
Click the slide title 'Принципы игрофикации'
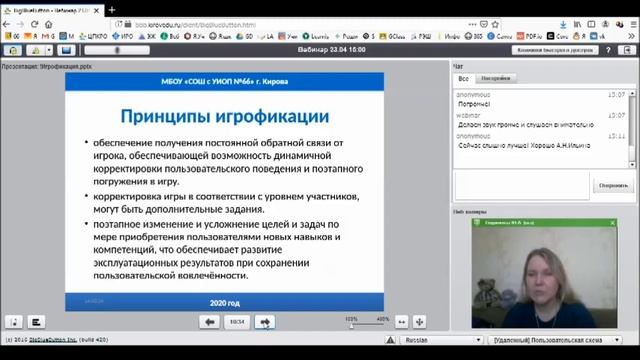point(224,116)
